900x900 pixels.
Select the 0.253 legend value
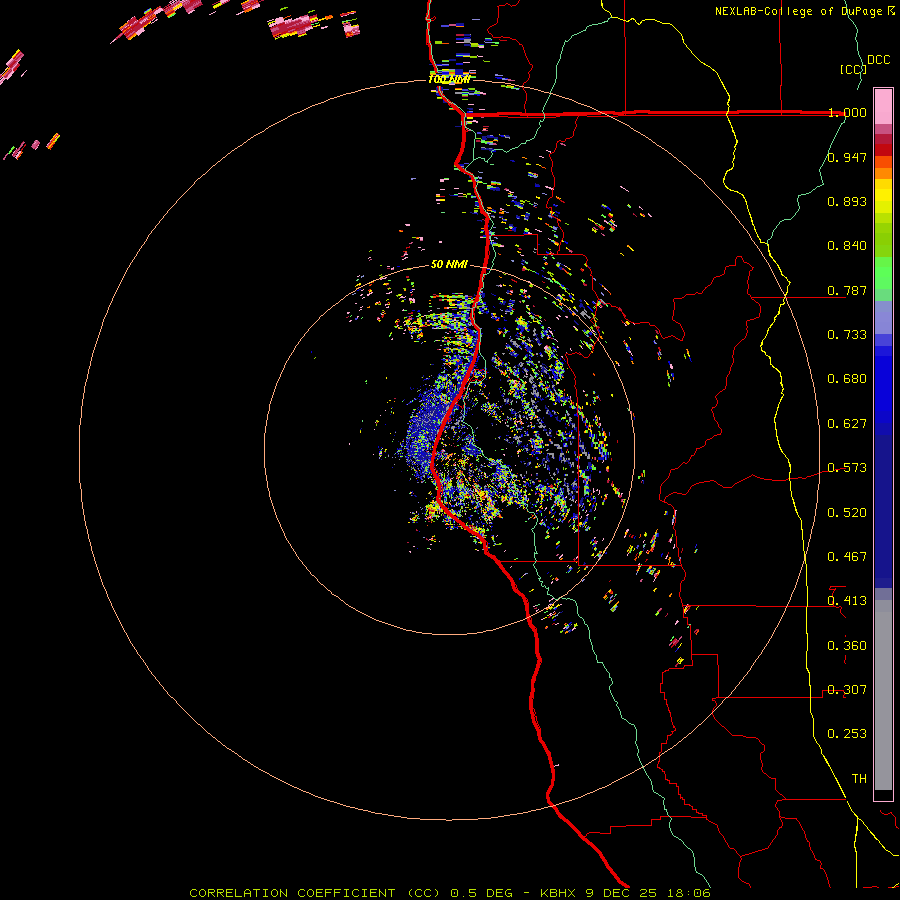(847, 734)
